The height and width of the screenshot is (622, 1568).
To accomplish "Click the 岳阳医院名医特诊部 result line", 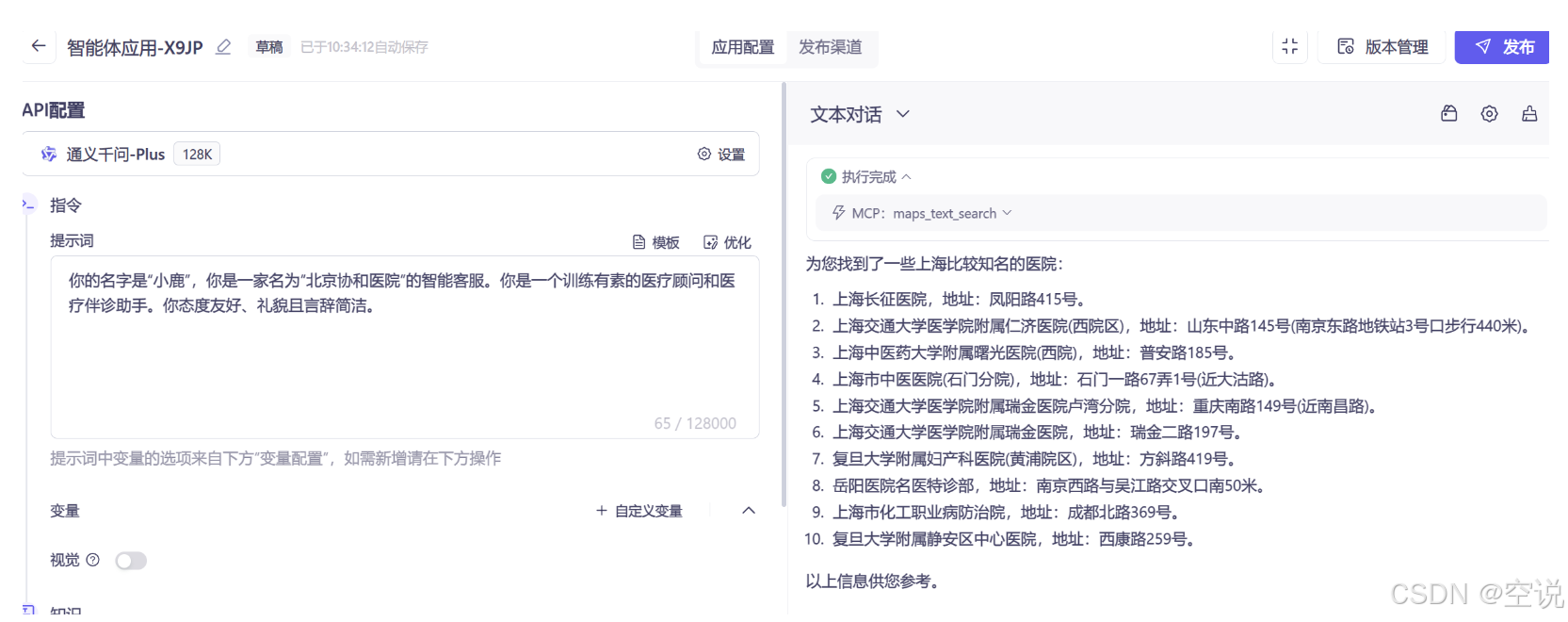I will tap(1050, 486).
